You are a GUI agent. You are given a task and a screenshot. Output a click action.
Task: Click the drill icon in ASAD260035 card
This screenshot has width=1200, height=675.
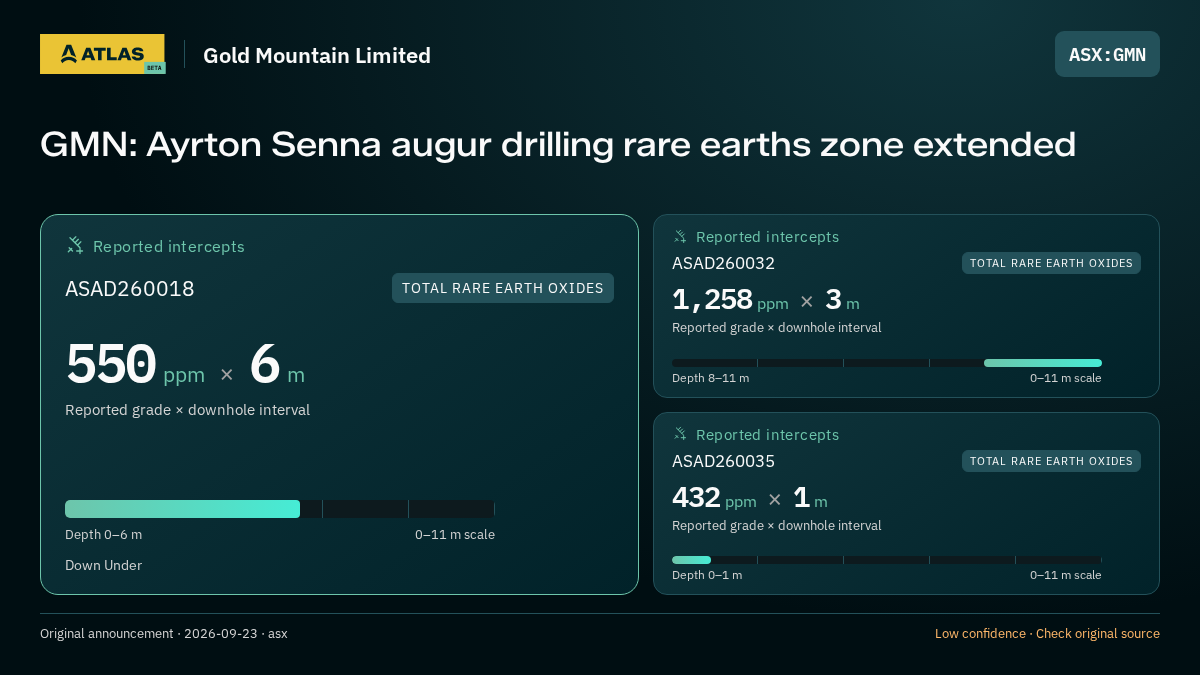[x=680, y=434]
